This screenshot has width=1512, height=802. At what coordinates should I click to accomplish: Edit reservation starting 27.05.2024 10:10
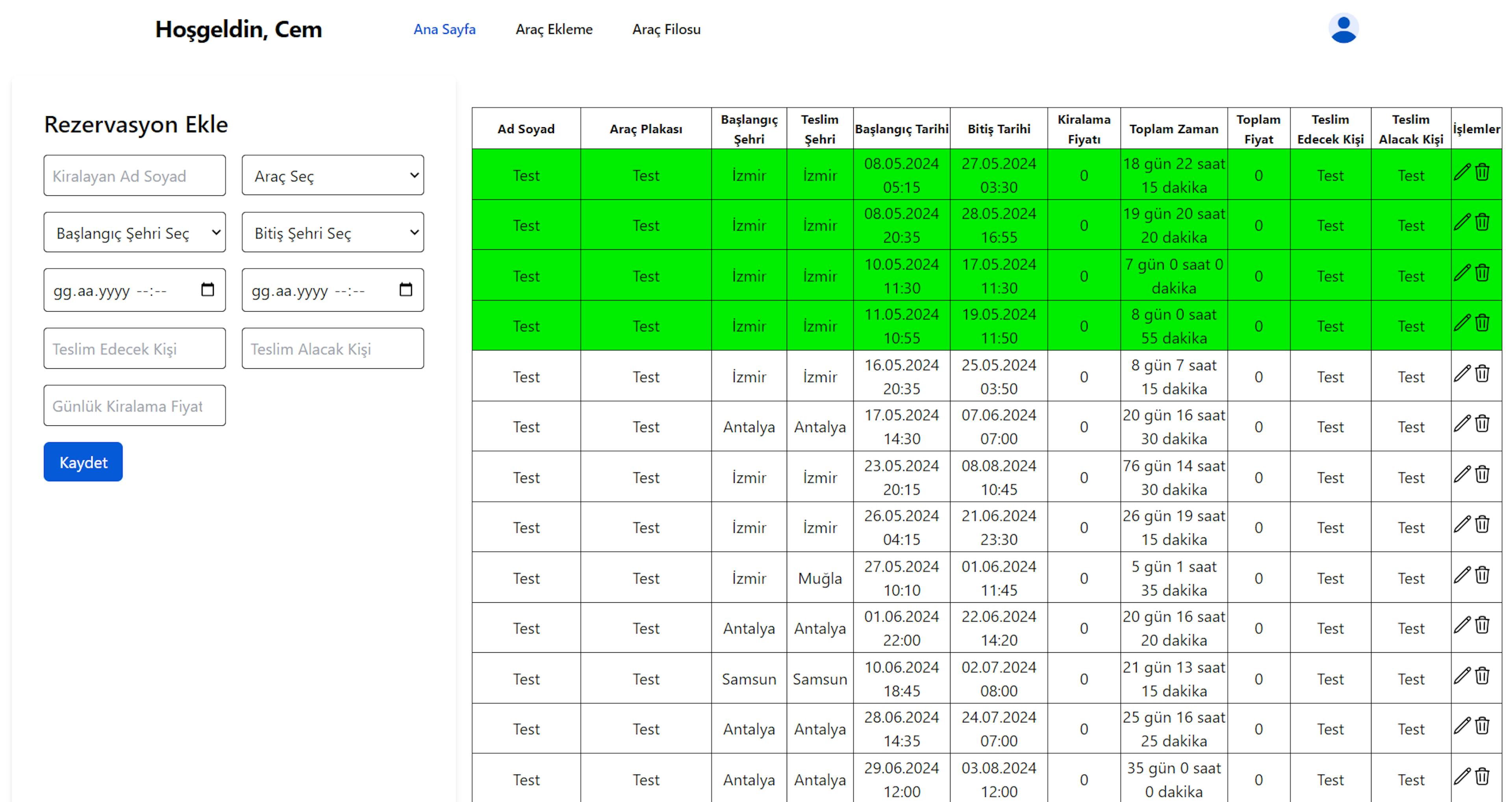pyautogui.click(x=1462, y=574)
